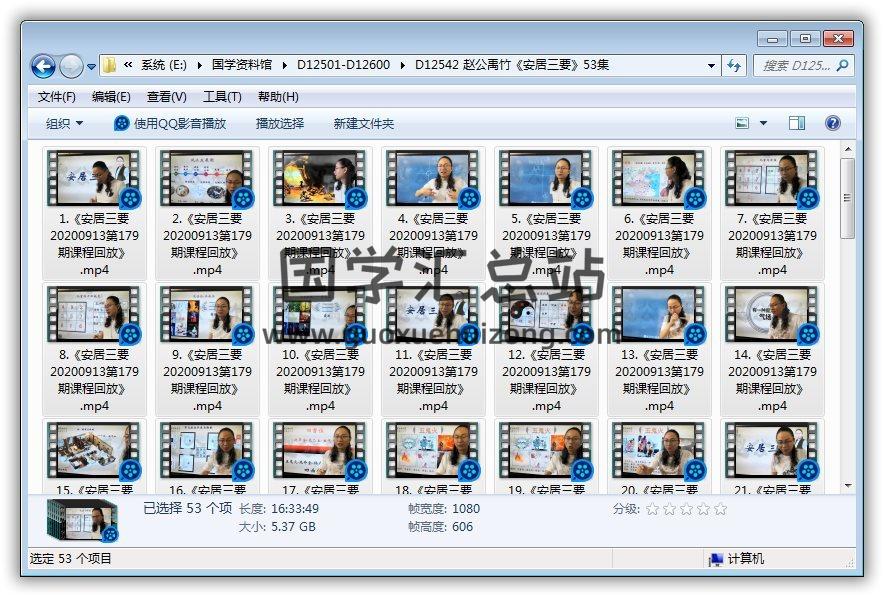Click the search magnifier icon
Image resolution: width=884 pixels, height=597 pixels.
(x=842, y=66)
